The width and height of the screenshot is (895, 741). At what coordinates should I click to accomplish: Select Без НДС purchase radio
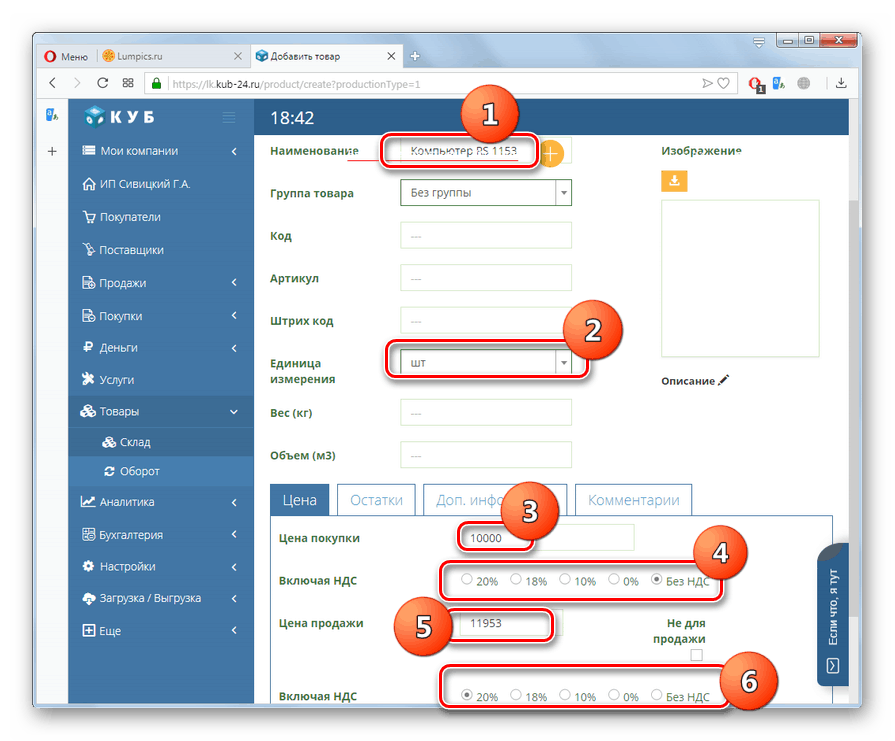pyautogui.click(x=657, y=579)
